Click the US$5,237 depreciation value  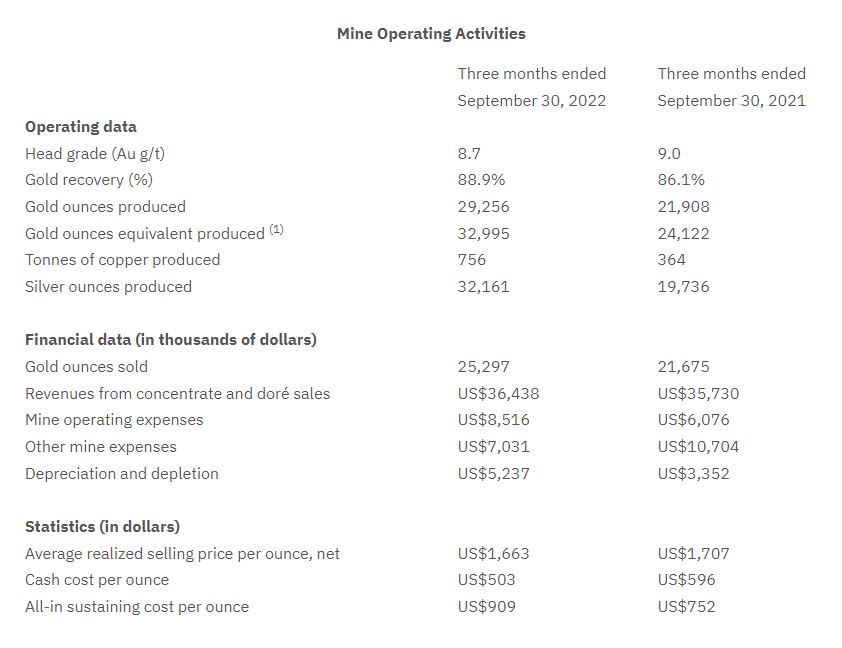click(x=493, y=474)
